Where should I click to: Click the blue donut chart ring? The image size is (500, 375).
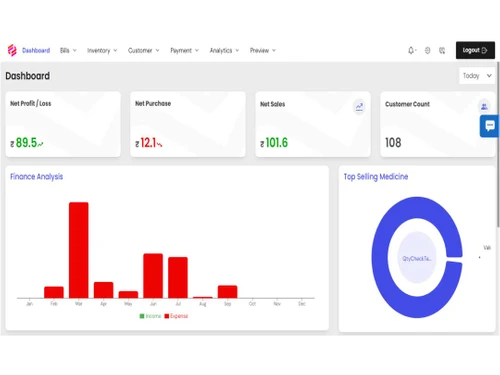380,257
